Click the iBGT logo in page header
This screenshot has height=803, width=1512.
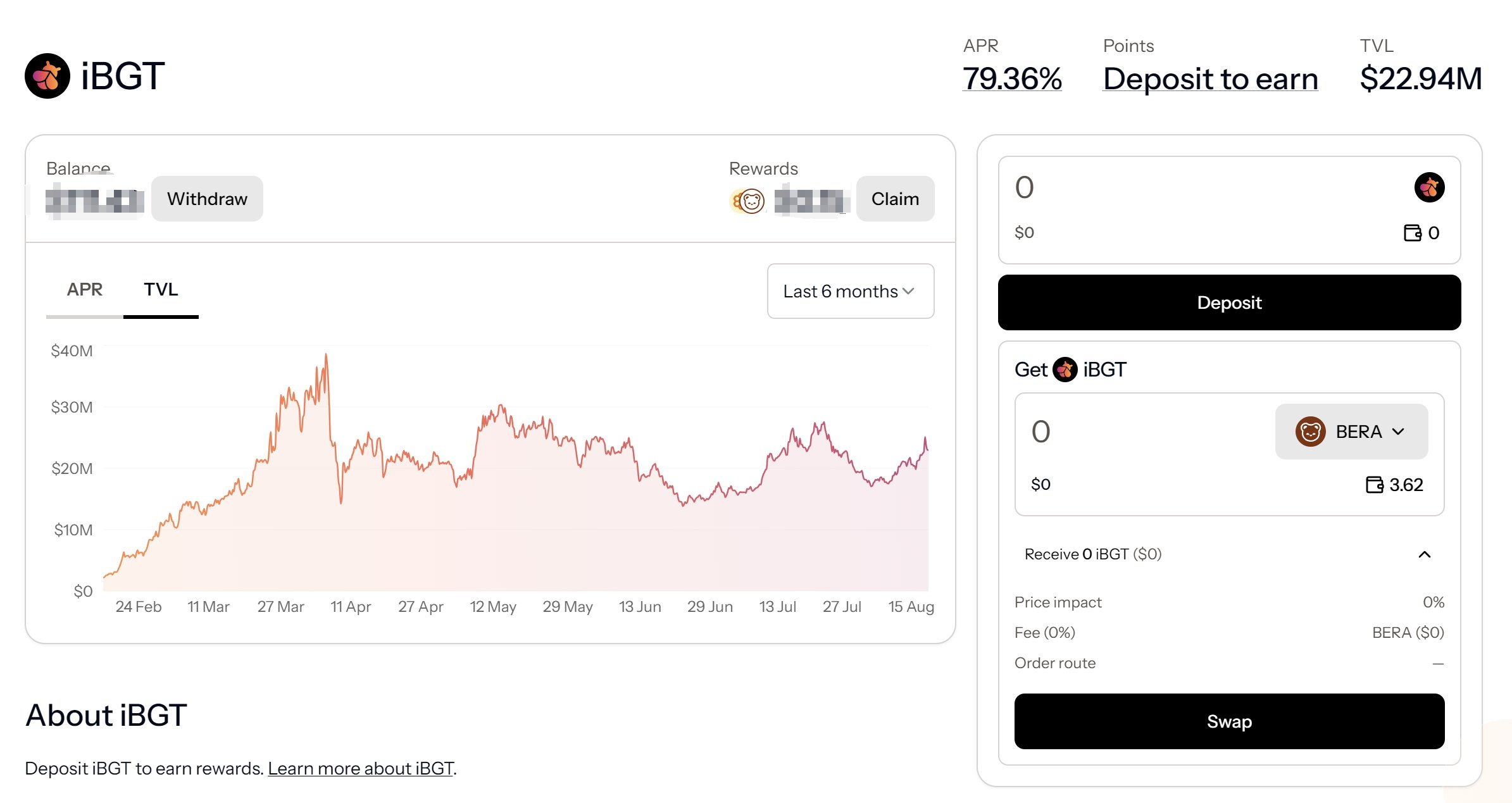pyautogui.click(x=47, y=76)
